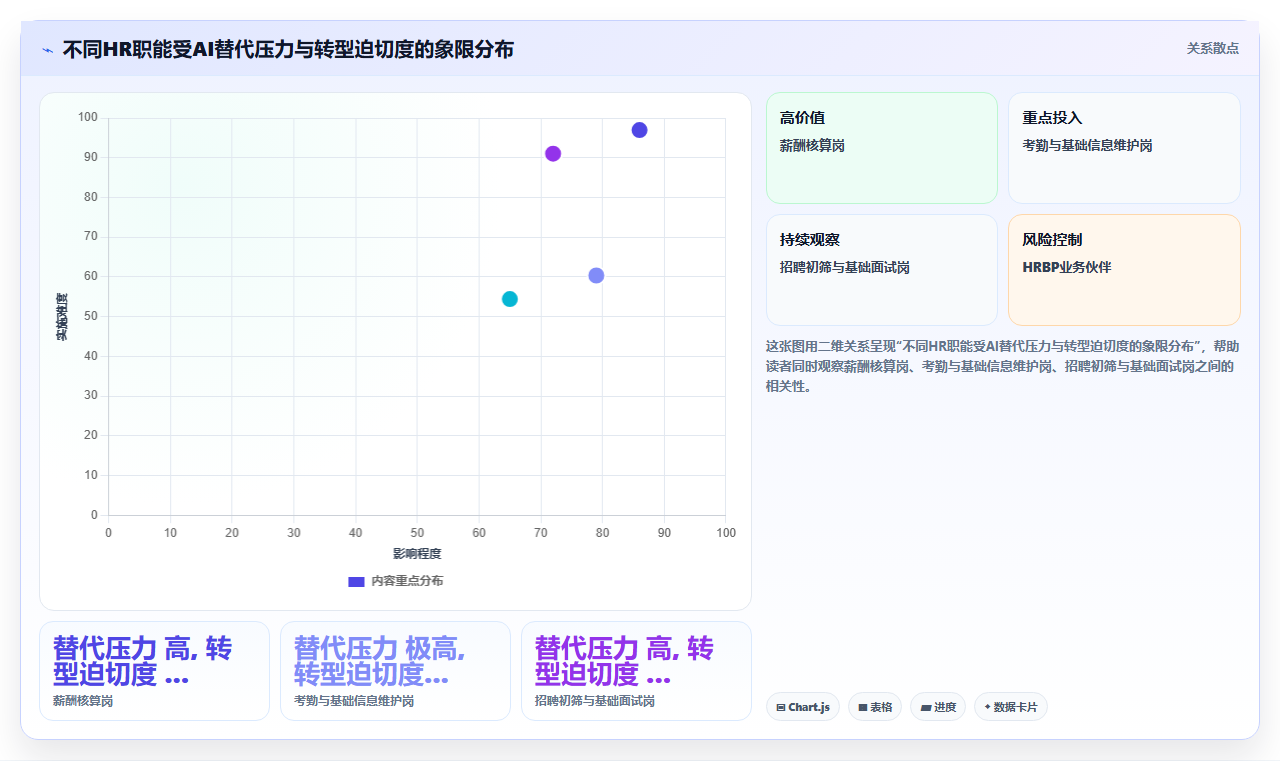Click the cyan scatter point near 54
Viewport: 1280px width, 761px height.
(x=510, y=299)
